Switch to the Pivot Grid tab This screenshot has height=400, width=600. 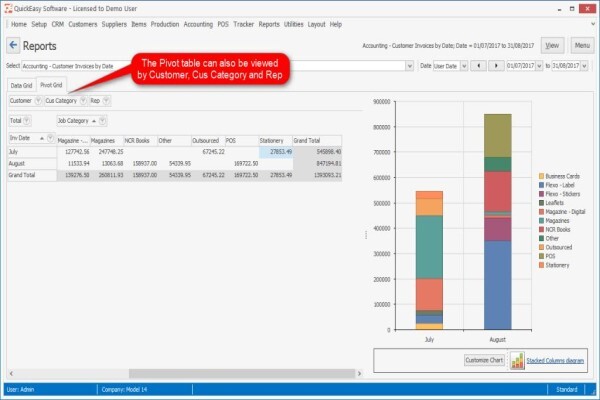click(x=51, y=85)
